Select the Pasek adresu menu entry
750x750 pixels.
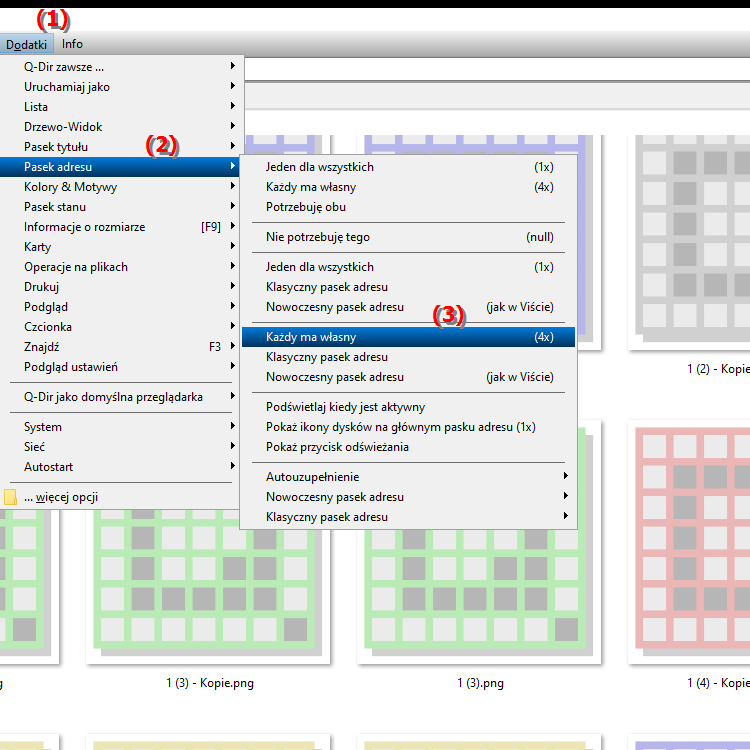pos(122,167)
